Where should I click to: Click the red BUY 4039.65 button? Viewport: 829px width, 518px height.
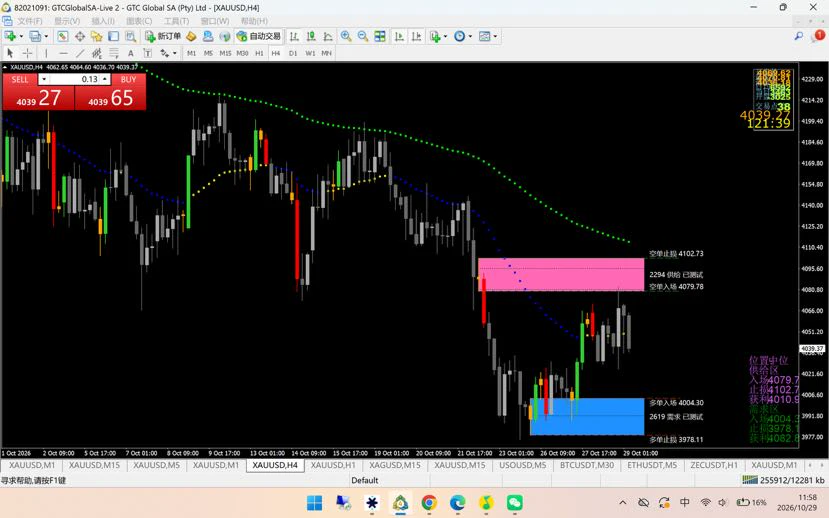(x=110, y=92)
